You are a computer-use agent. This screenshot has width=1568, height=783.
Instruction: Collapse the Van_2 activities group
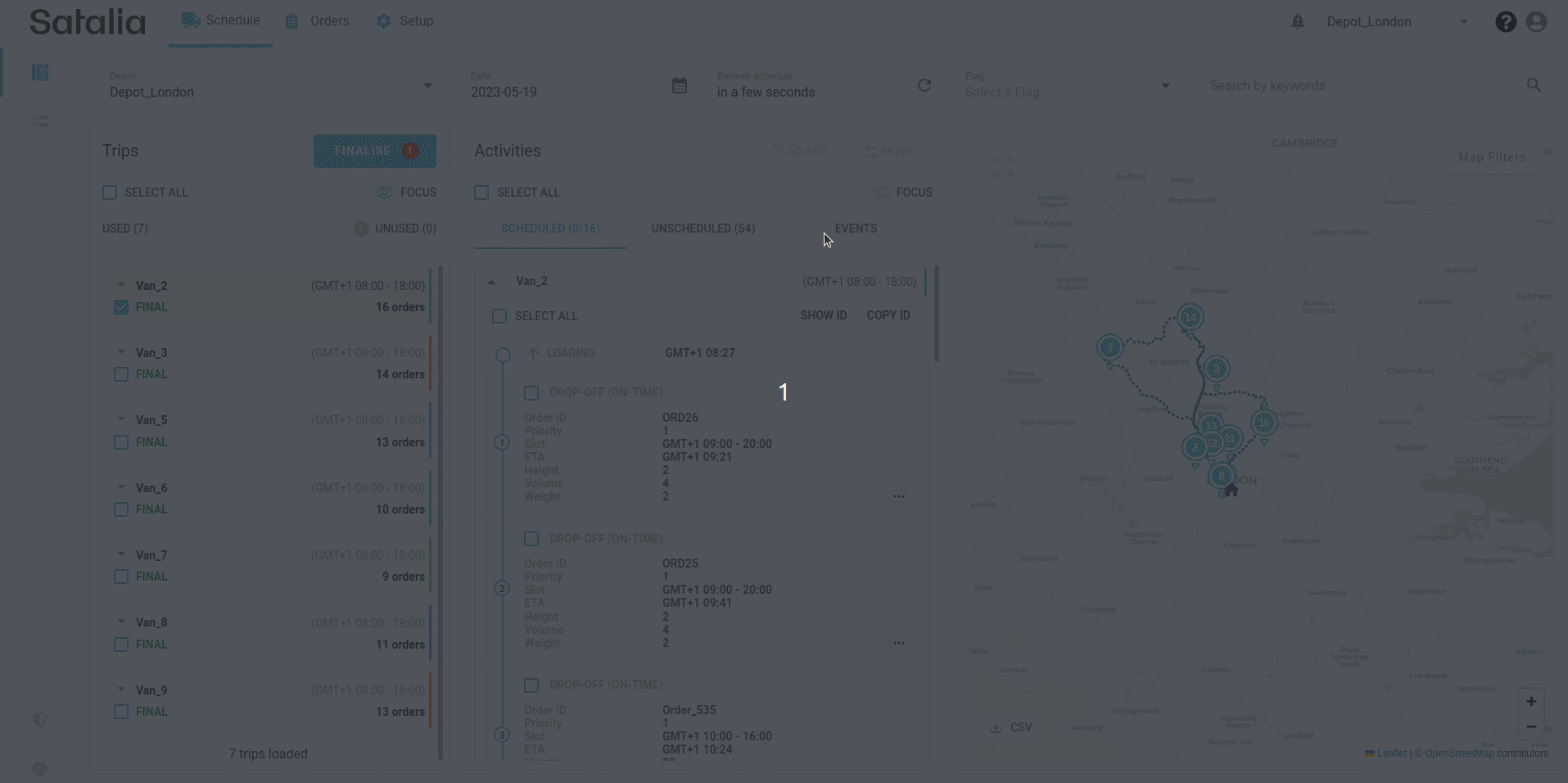pyautogui.click(x=491, y=282)
